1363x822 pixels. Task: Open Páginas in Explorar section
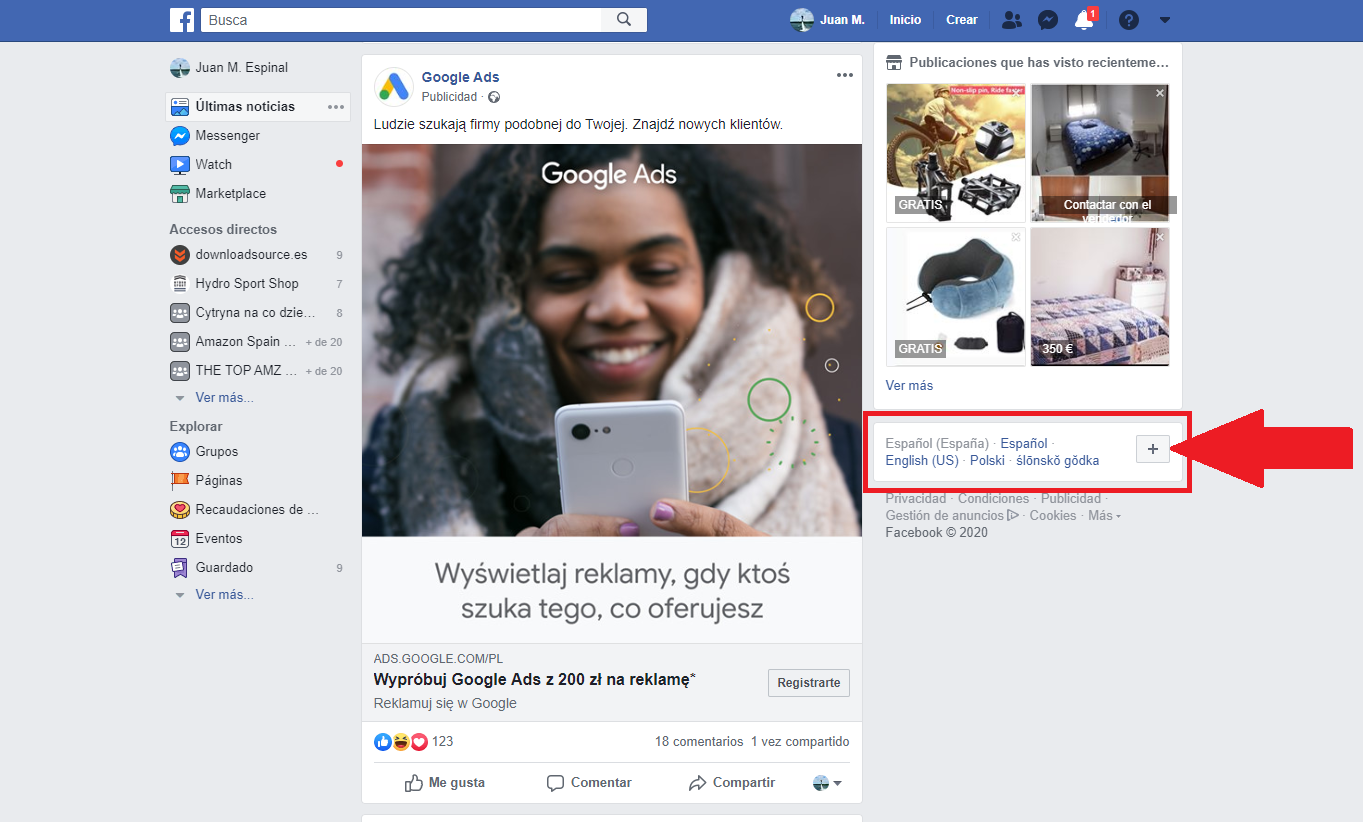point(219,481)
